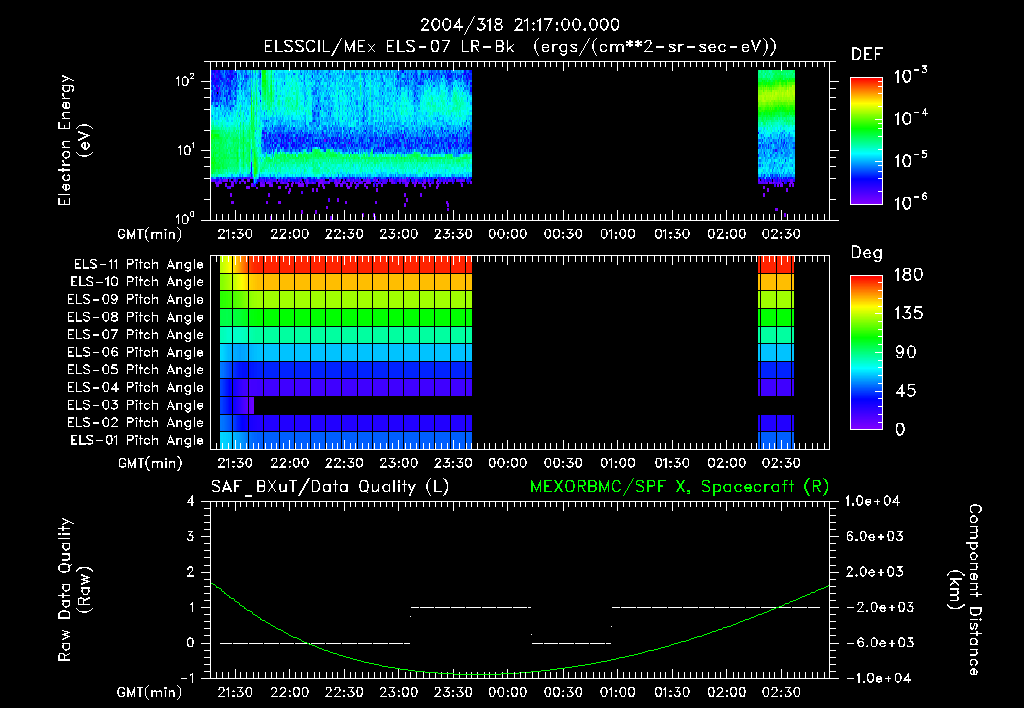This screenshot has width=1024, height=708.
Task: Click the Raw Data Quality axis label
Action: point(73,590)
